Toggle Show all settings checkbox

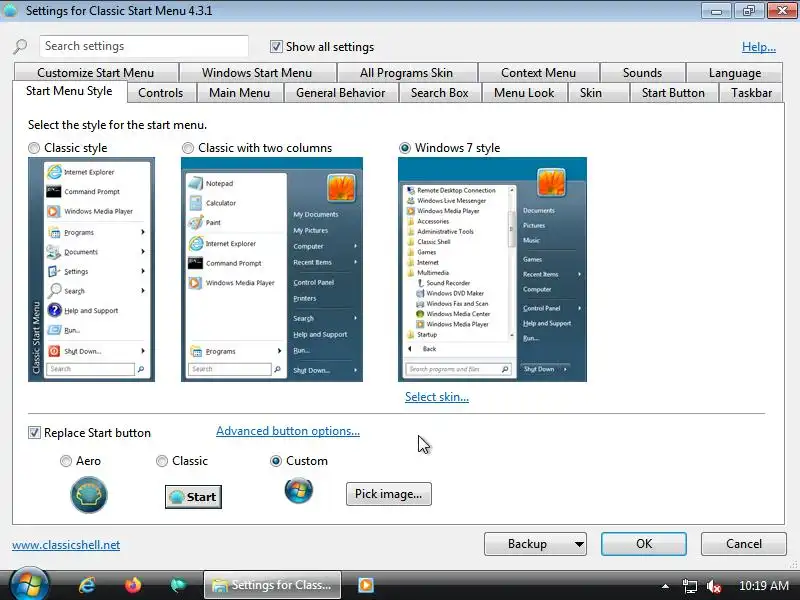click(x=276, y=47)
